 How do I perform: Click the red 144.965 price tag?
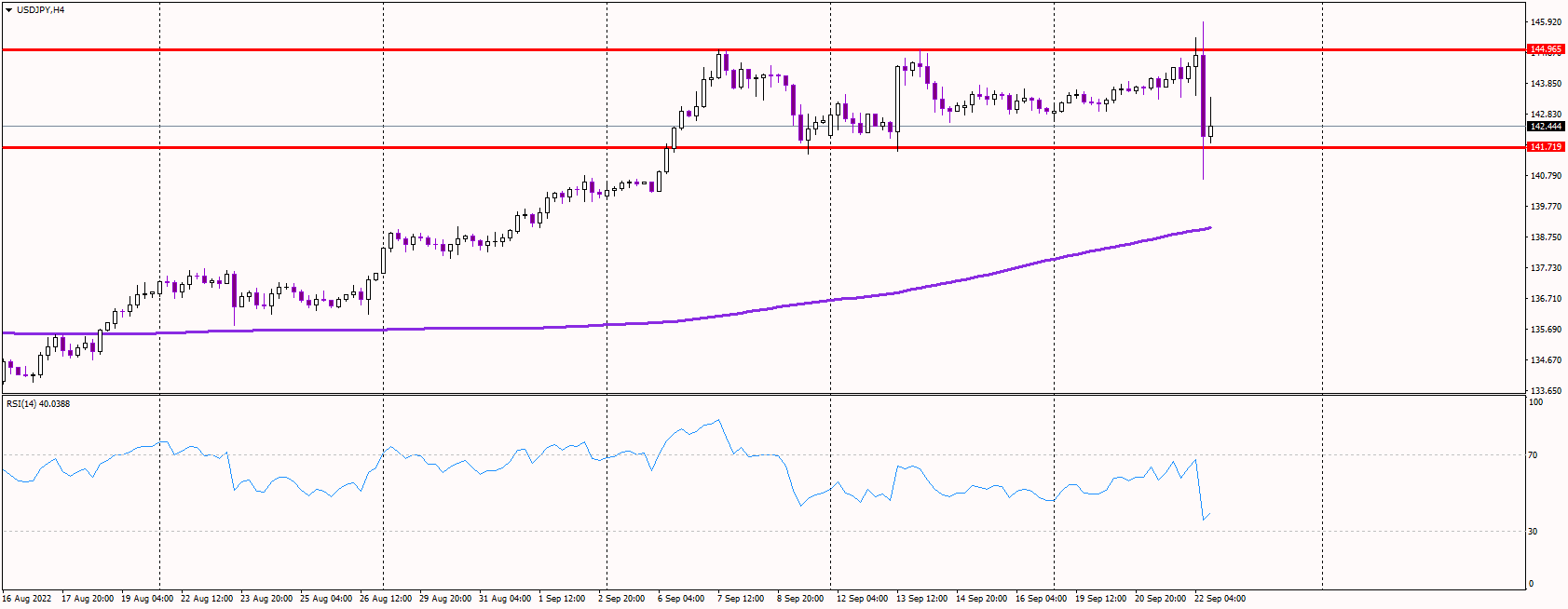[1546, 49]
